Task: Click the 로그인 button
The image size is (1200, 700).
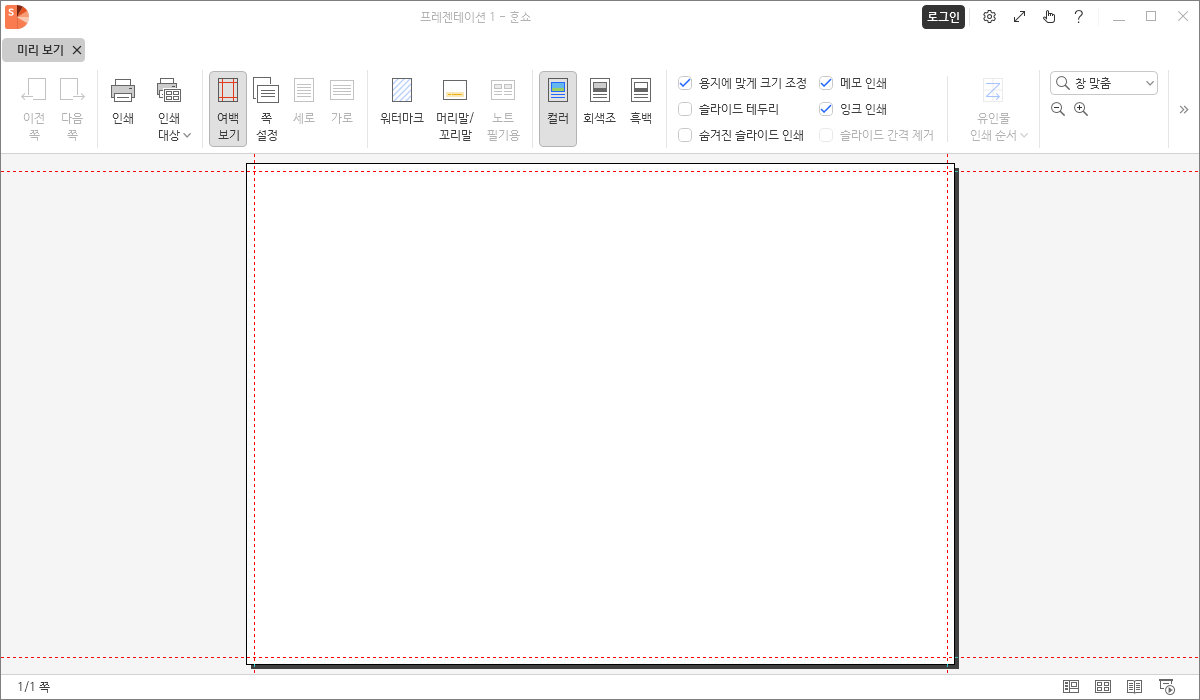Action: click(x=943, y=16)
